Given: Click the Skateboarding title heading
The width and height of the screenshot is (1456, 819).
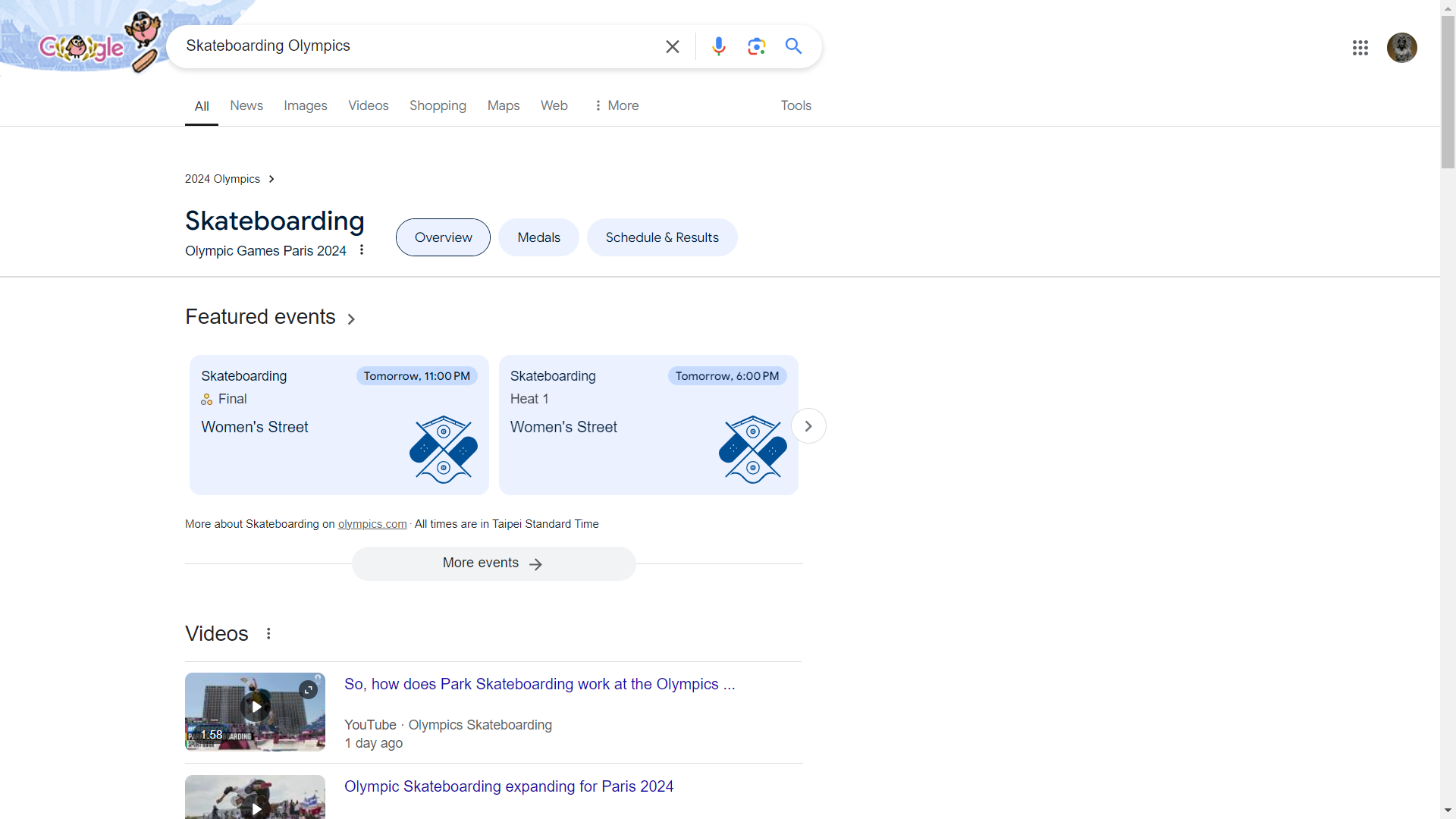Looking at the screenshot, I should click(275, 221).
